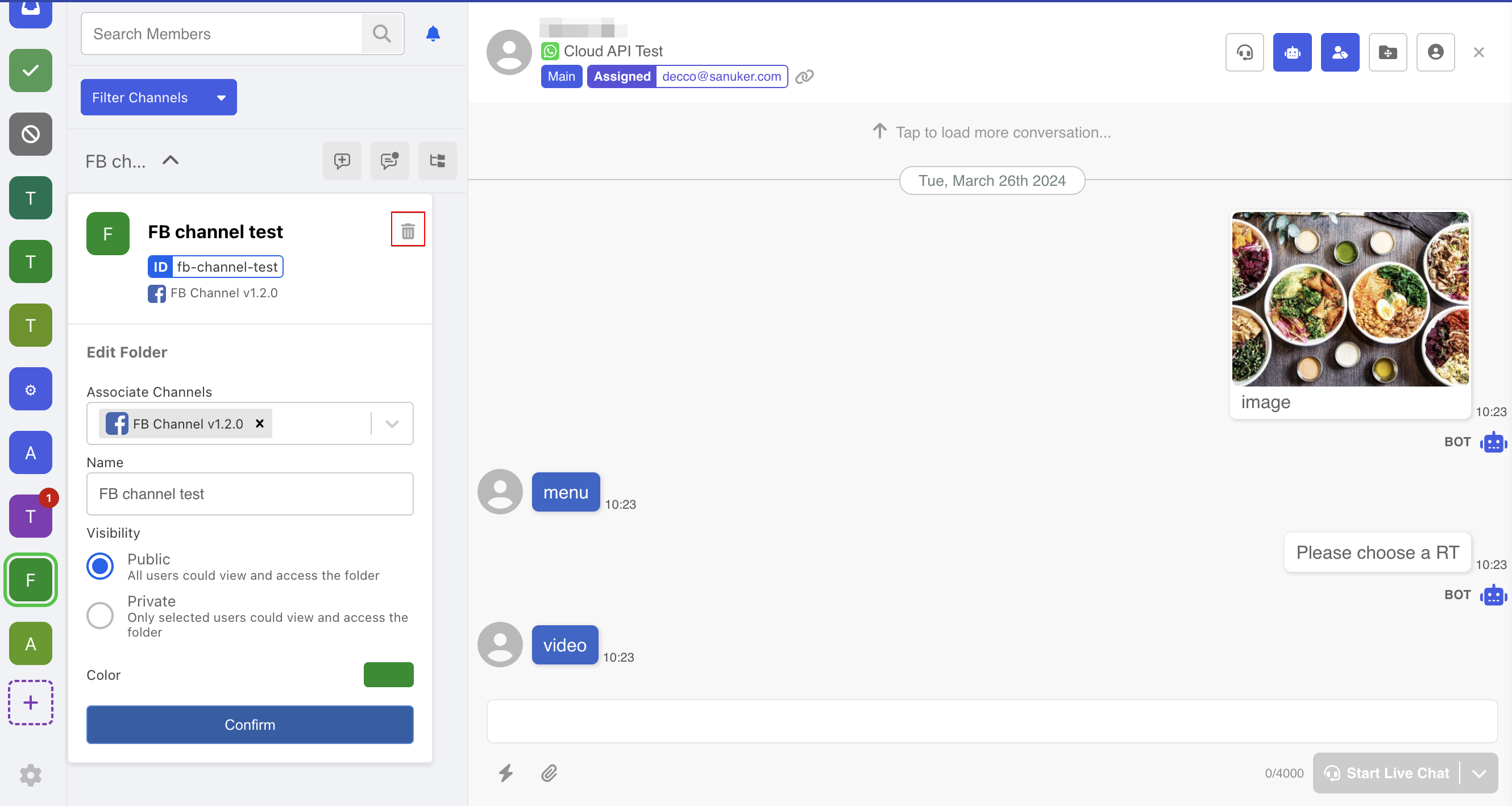The height and width of the screenshot is (806, 1512).
Task: Click the assign user icon in header
Action: (x=1339, y=53)
